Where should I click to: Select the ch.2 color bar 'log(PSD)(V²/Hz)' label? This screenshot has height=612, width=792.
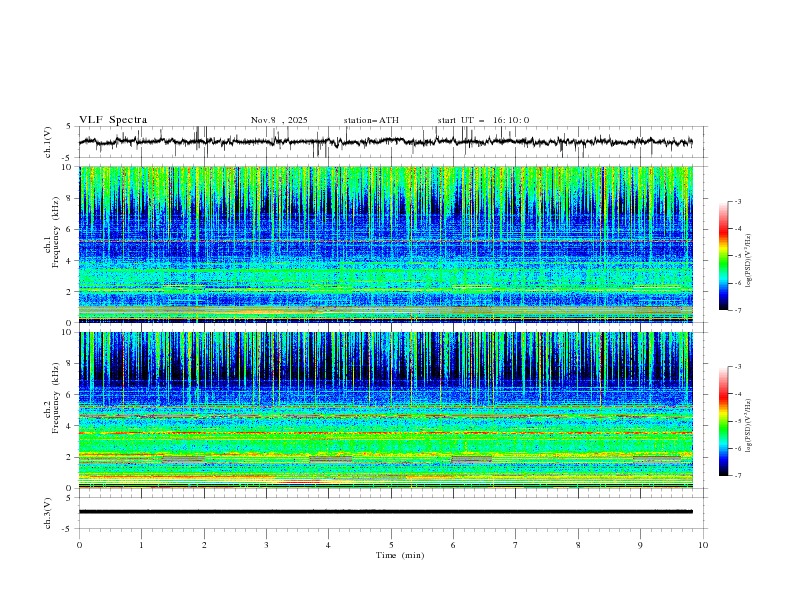tap(749, 426)
